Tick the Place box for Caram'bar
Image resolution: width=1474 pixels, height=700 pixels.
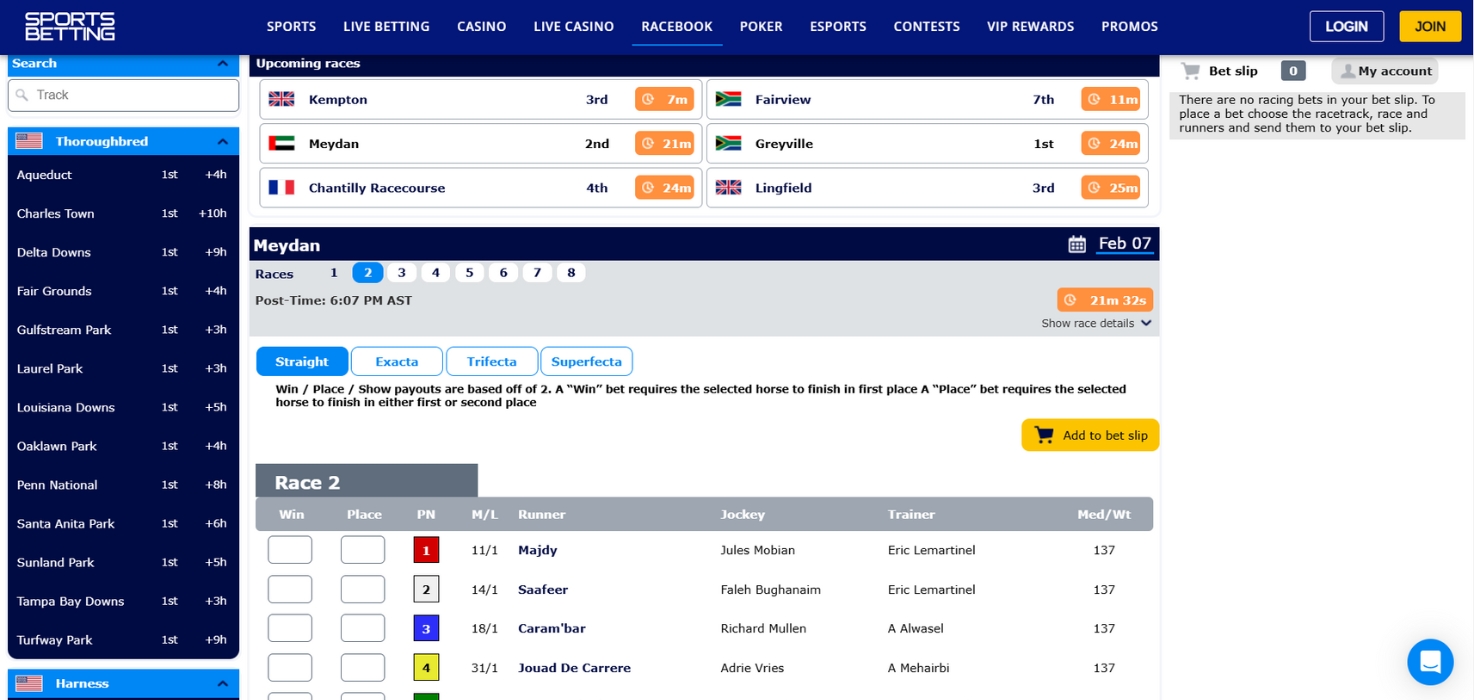363,628
